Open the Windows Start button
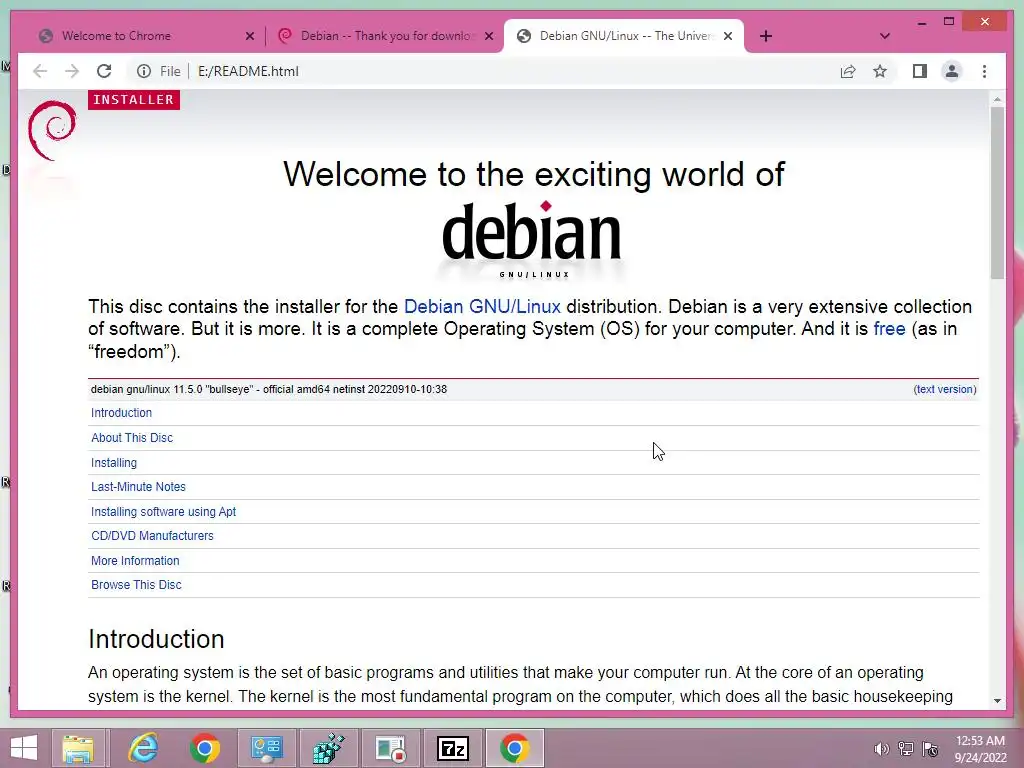This screenshot has width=1024, height=768. tap(24, 748)
